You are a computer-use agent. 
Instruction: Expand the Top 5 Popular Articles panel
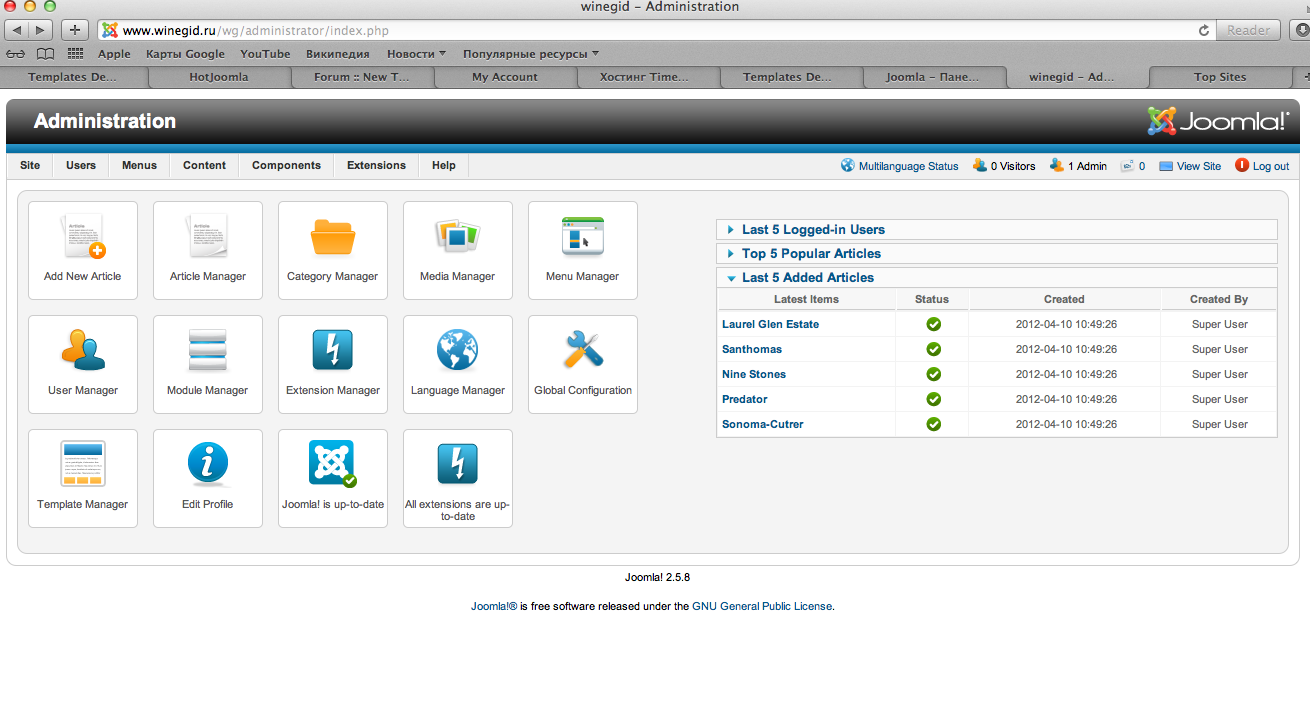tap(997, 253)
